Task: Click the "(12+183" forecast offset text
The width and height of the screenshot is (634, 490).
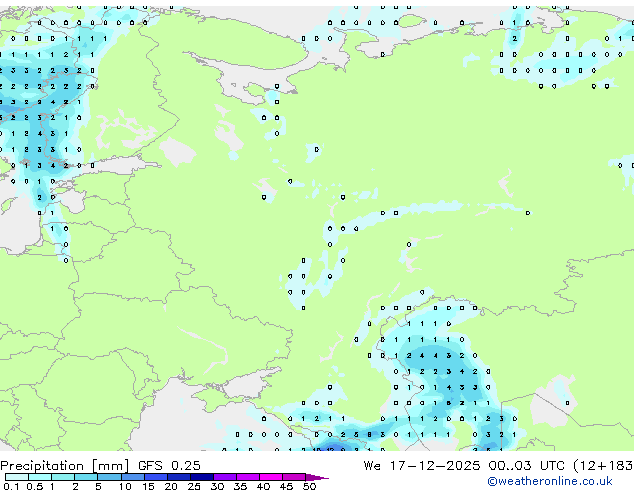Action: pyautogui.click(x=603, y=466)
